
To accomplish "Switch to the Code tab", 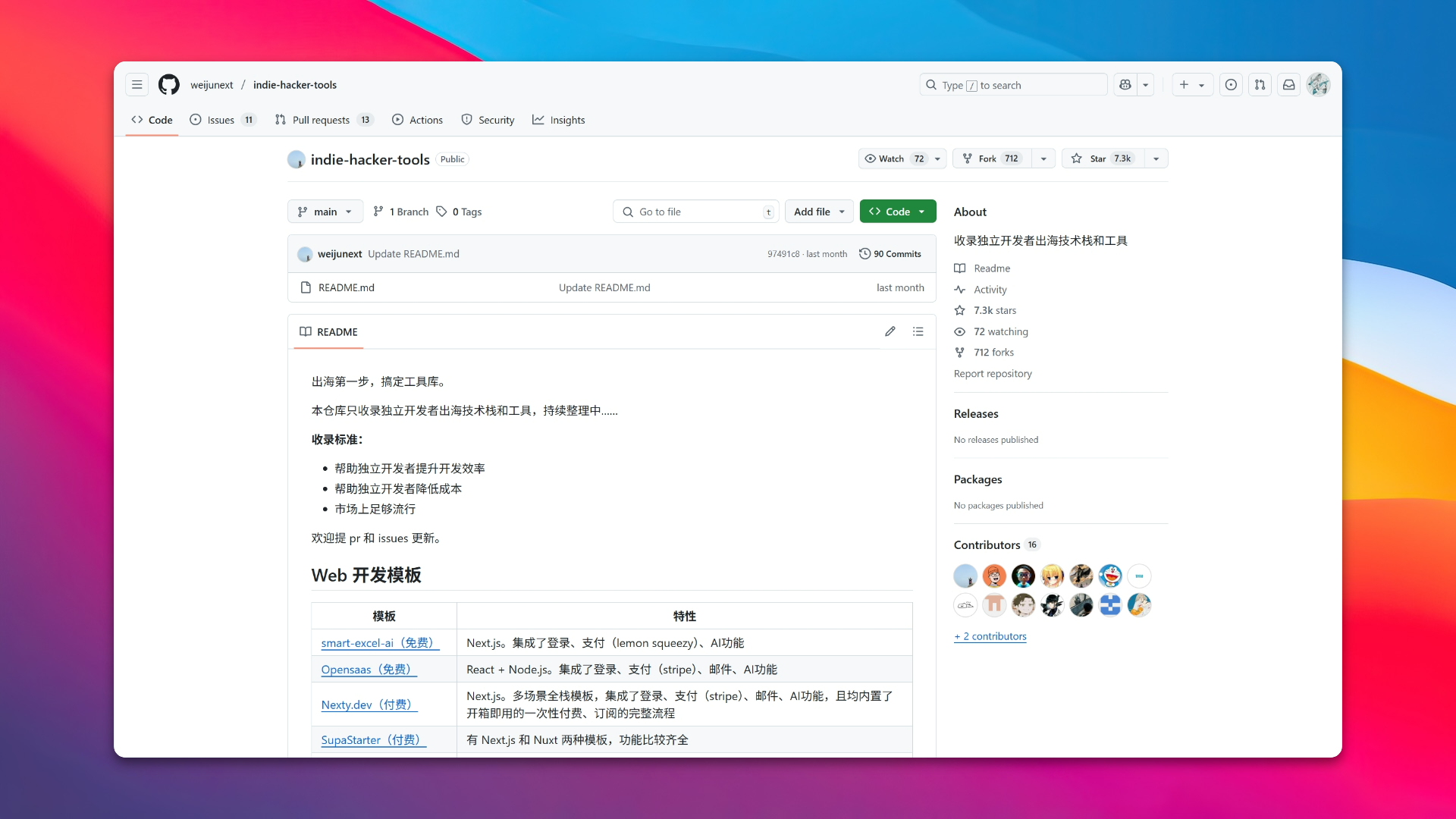I will tap(152, 120).
